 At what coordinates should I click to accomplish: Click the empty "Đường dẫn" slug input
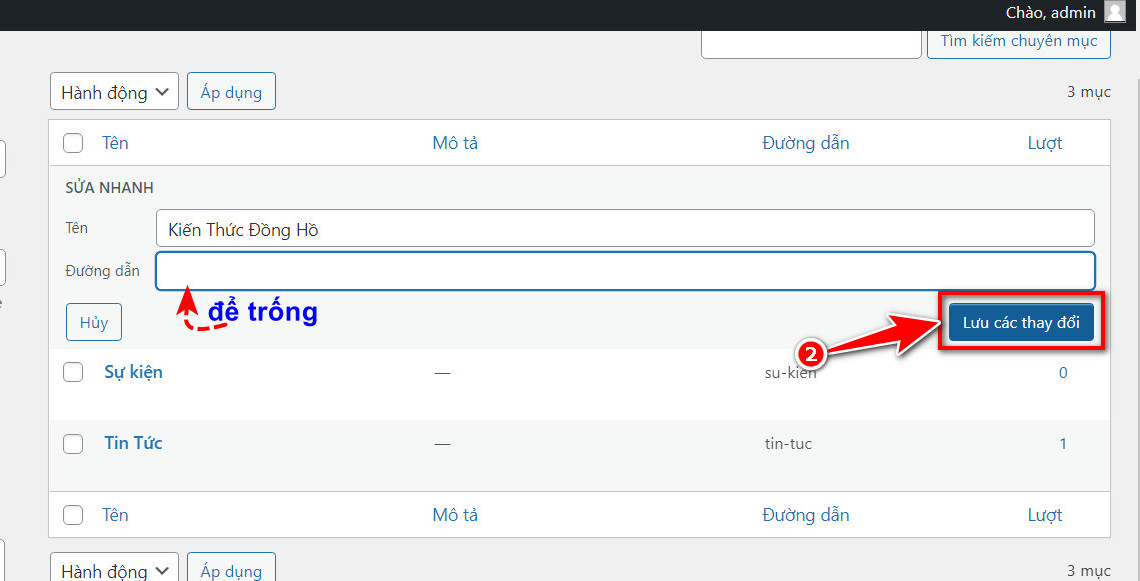pos(625,271)
